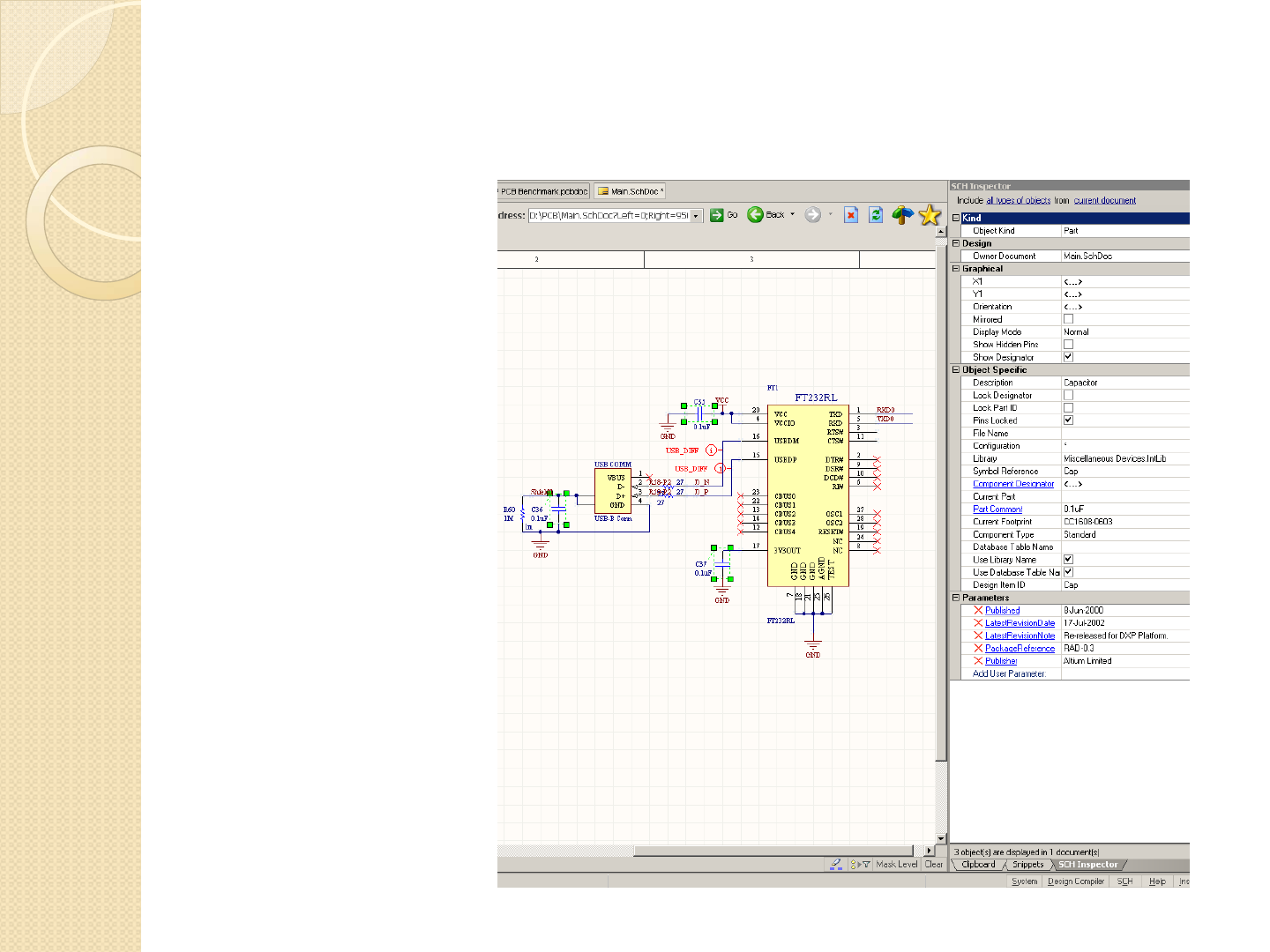Open the Clipboard panel tab
Viewport: 1270px width, 952px height.
pos(978,865)
